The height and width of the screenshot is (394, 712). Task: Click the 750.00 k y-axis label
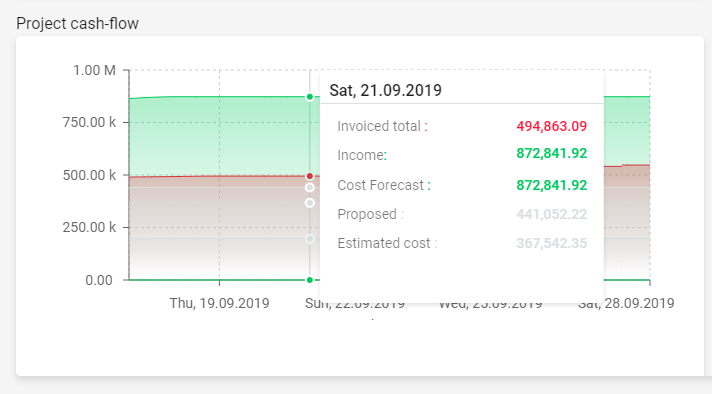[89, 122]
